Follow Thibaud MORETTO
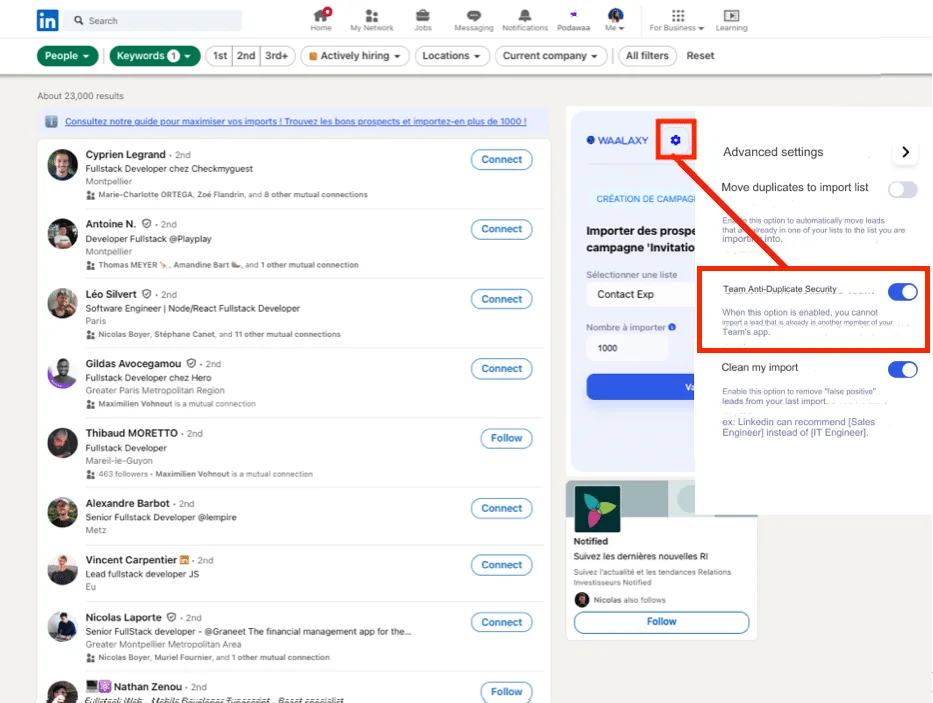The height and width of the screenshot is (703, 933). (506, 438)
